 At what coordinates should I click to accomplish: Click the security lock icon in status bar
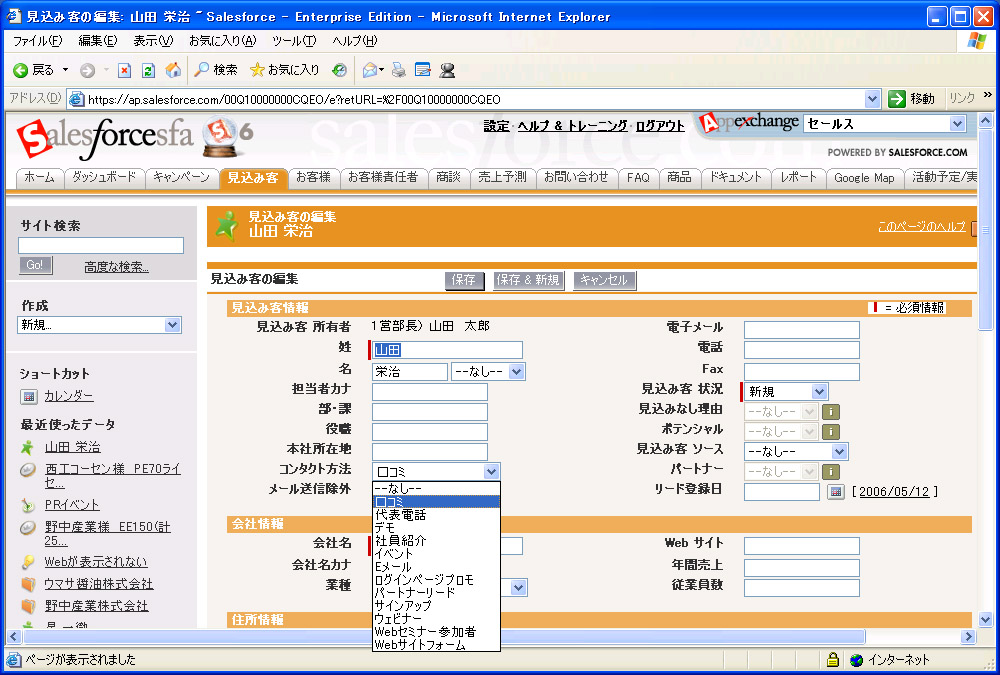point(832,660)
